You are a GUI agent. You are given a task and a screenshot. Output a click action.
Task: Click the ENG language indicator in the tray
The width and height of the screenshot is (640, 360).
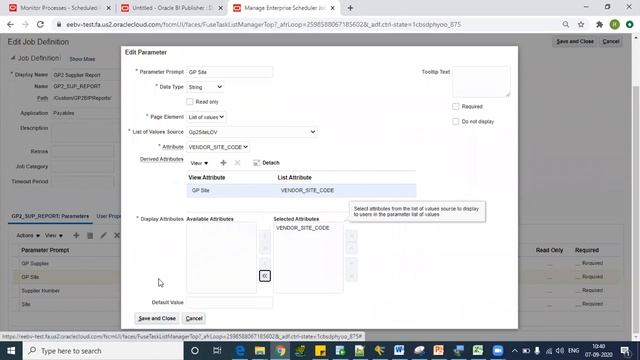click(573, 351)
